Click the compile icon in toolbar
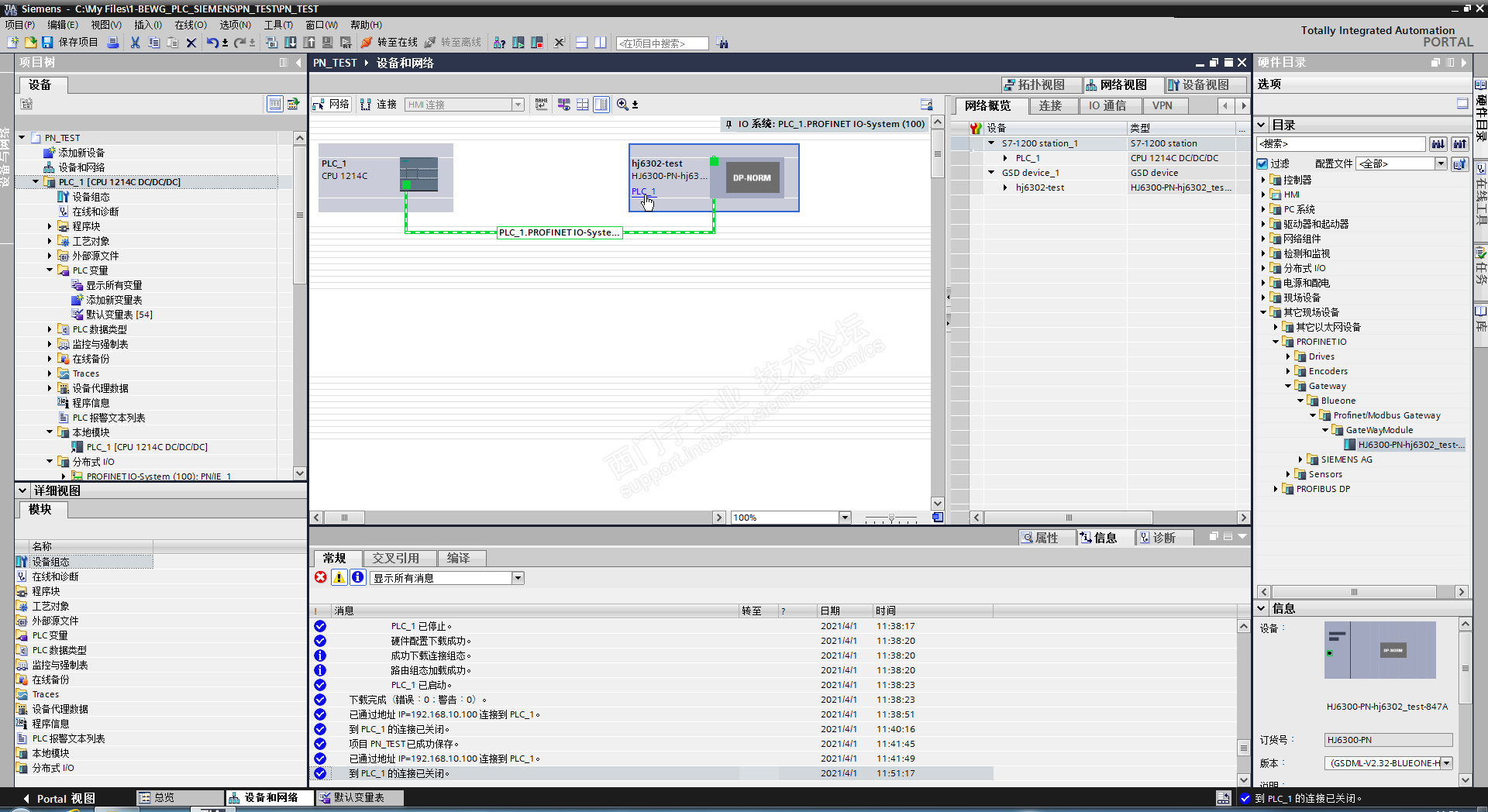The width and height of the screenshot is (1488, 812). point(273,43)
